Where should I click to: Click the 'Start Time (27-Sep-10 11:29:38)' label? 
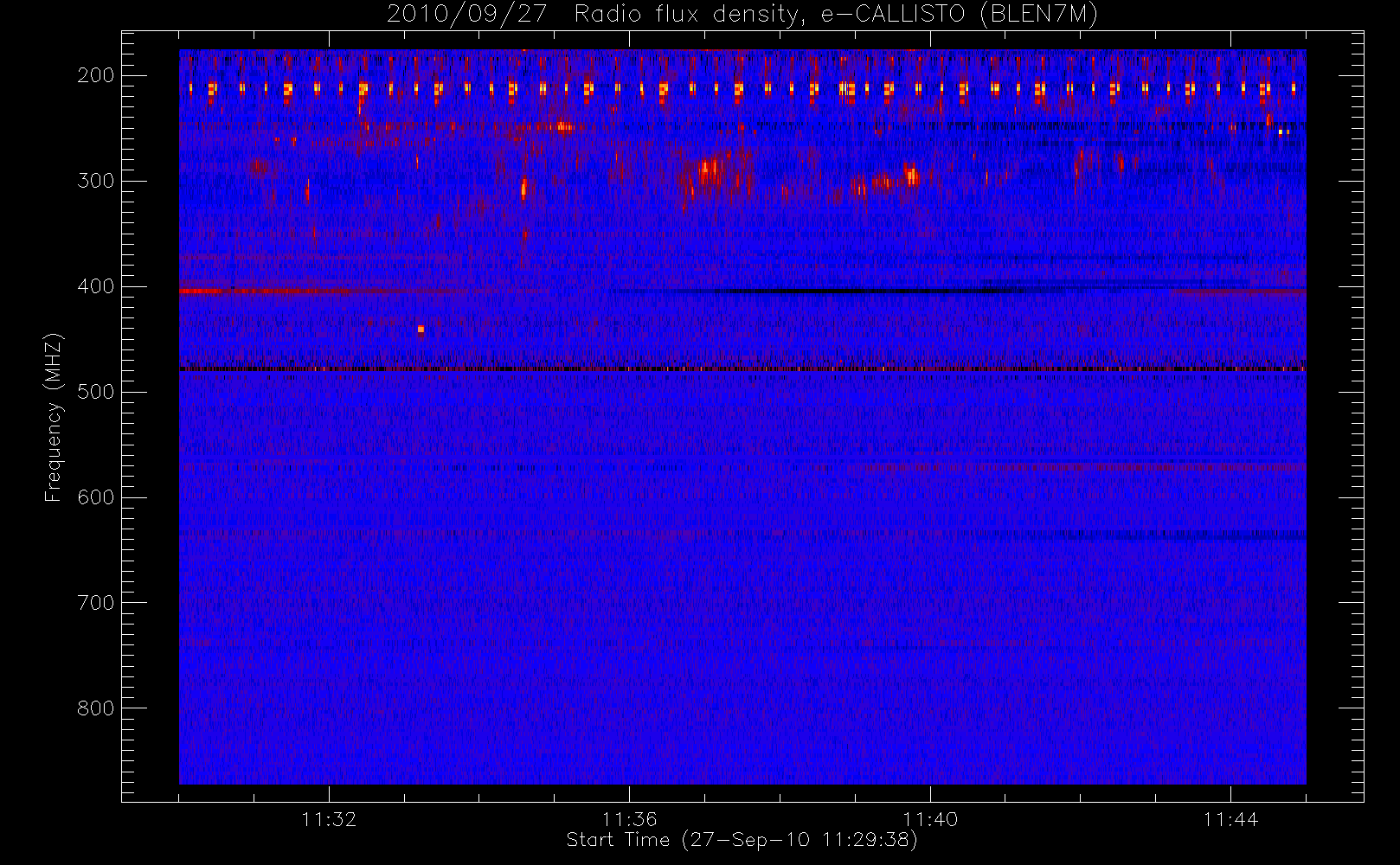point(742,840)
